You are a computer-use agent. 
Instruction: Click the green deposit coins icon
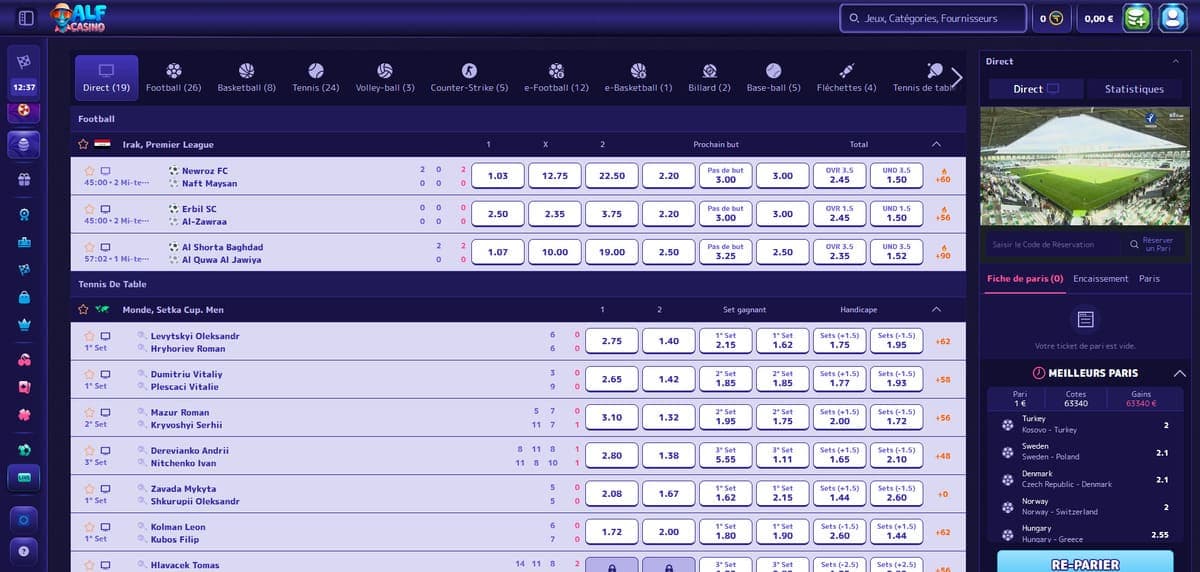1137,18
